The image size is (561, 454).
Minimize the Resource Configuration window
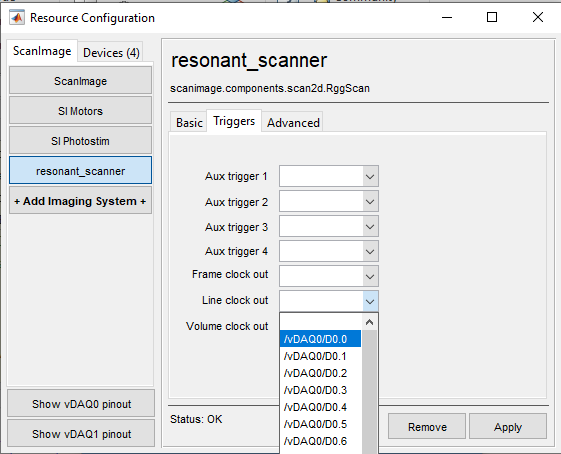coord(447,17)
